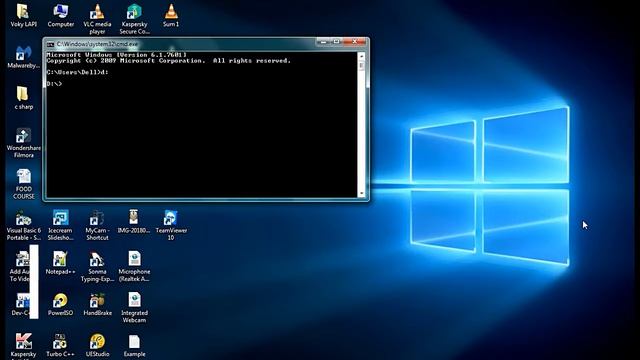Image resolution: width=640 pixels, height=360 pixels.
Task: Open the Add Audio To Video shortcut
Action: tap(20, 267)
